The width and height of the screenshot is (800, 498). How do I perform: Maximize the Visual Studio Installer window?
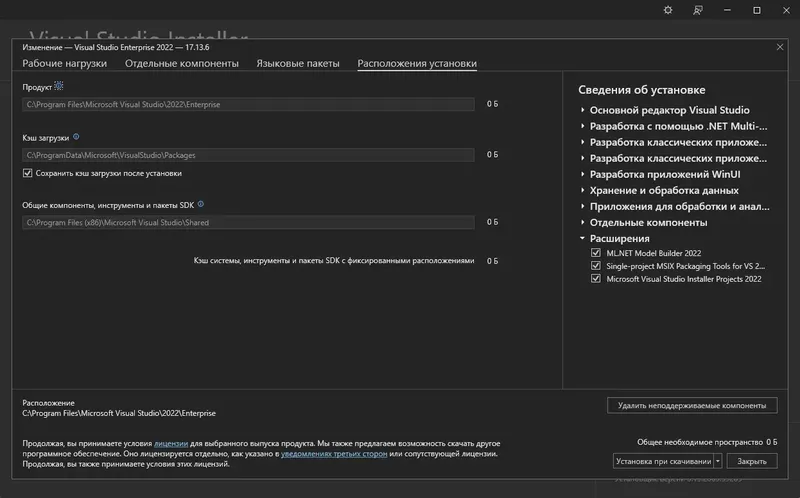(x=757, y=10)
